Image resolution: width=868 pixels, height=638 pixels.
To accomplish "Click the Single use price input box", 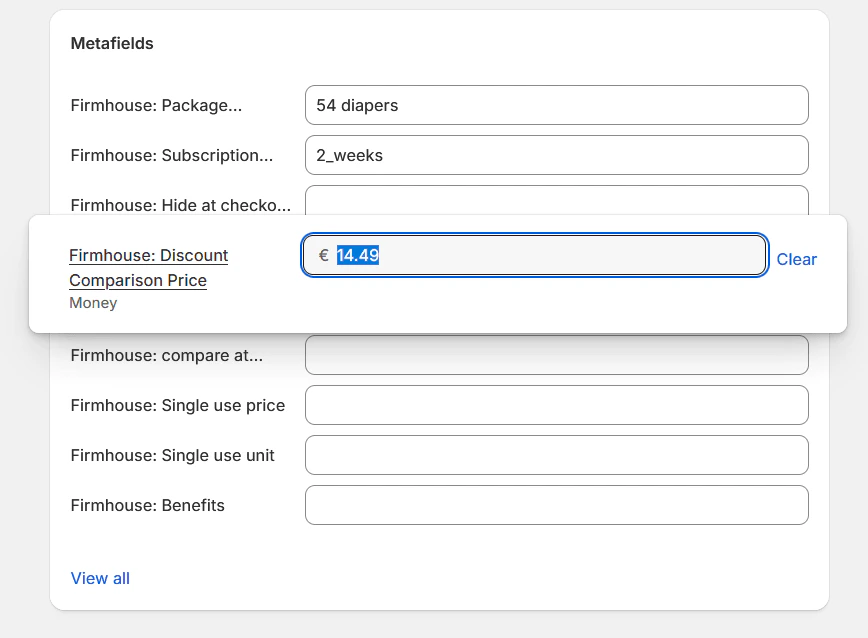I will (556, 405).
